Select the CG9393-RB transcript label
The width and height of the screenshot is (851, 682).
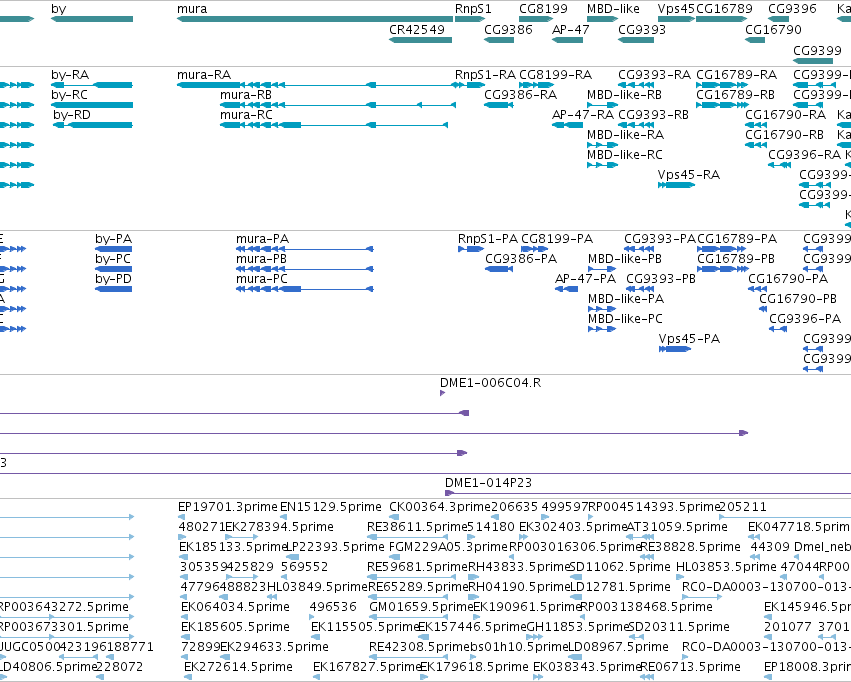pos(653,114)
